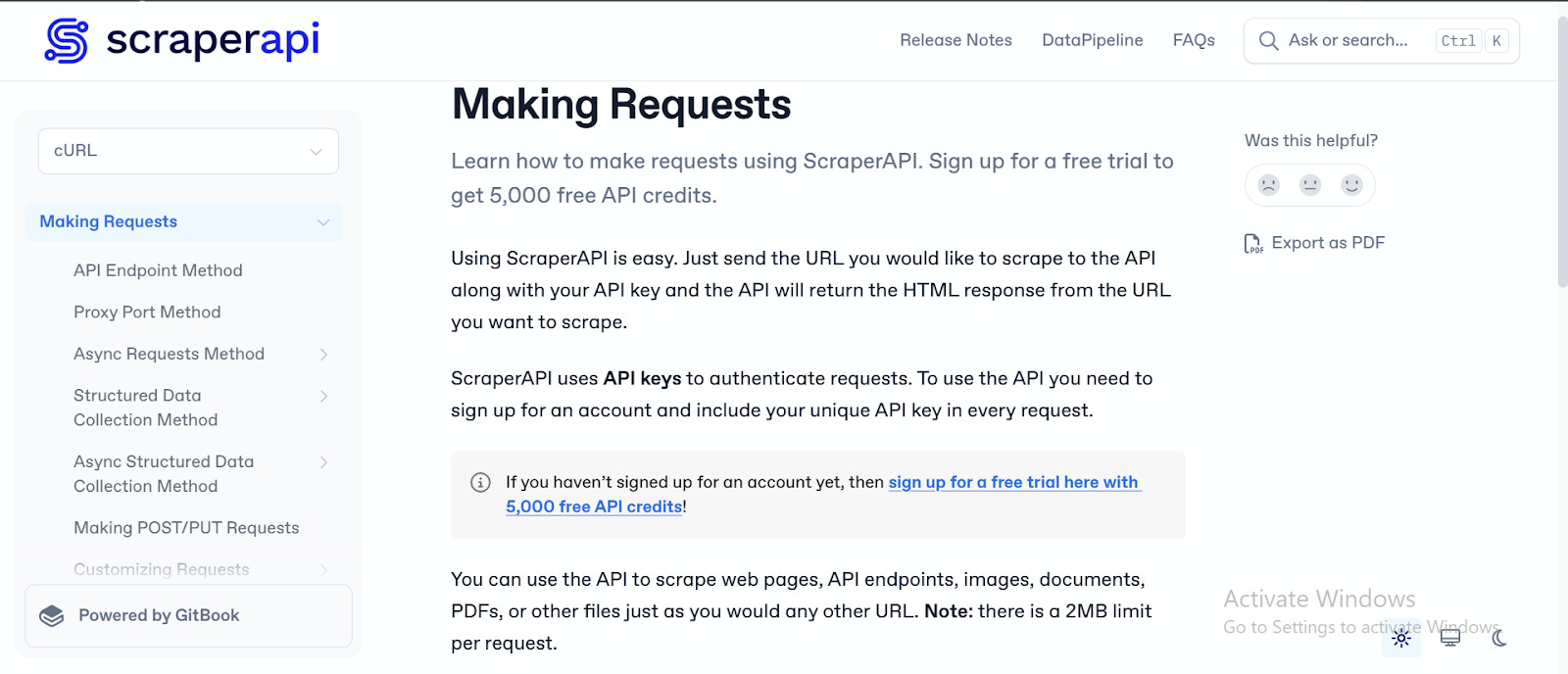Rate page with happy face icon

click(x=1351, y=184)
